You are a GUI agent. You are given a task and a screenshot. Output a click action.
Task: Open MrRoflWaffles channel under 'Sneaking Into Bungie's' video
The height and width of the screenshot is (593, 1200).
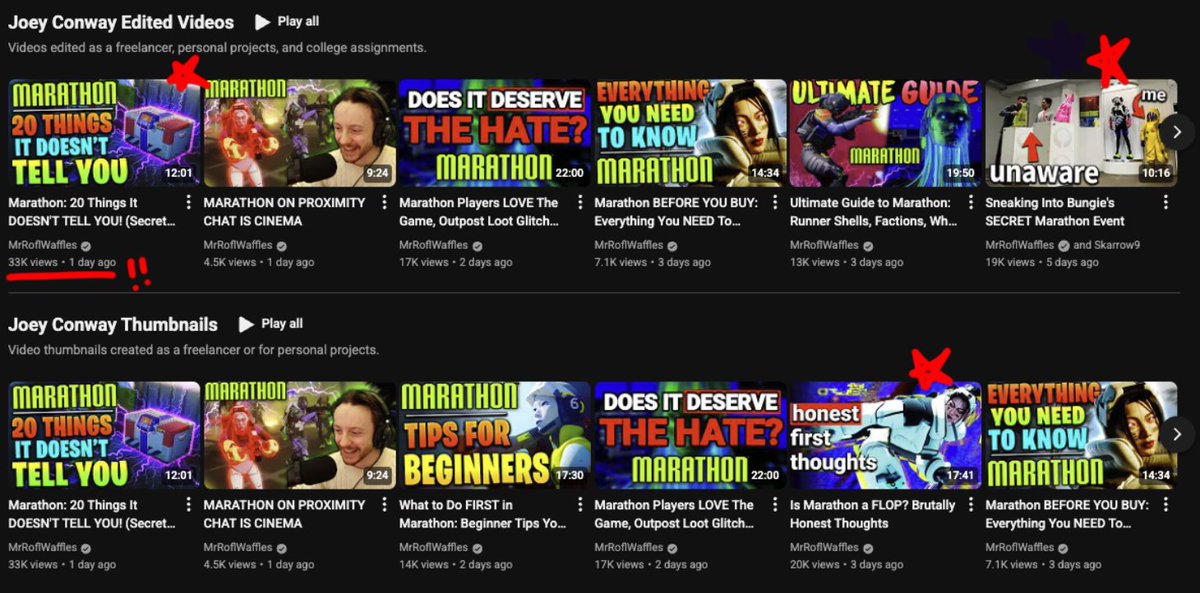[x=1021, y=245]
